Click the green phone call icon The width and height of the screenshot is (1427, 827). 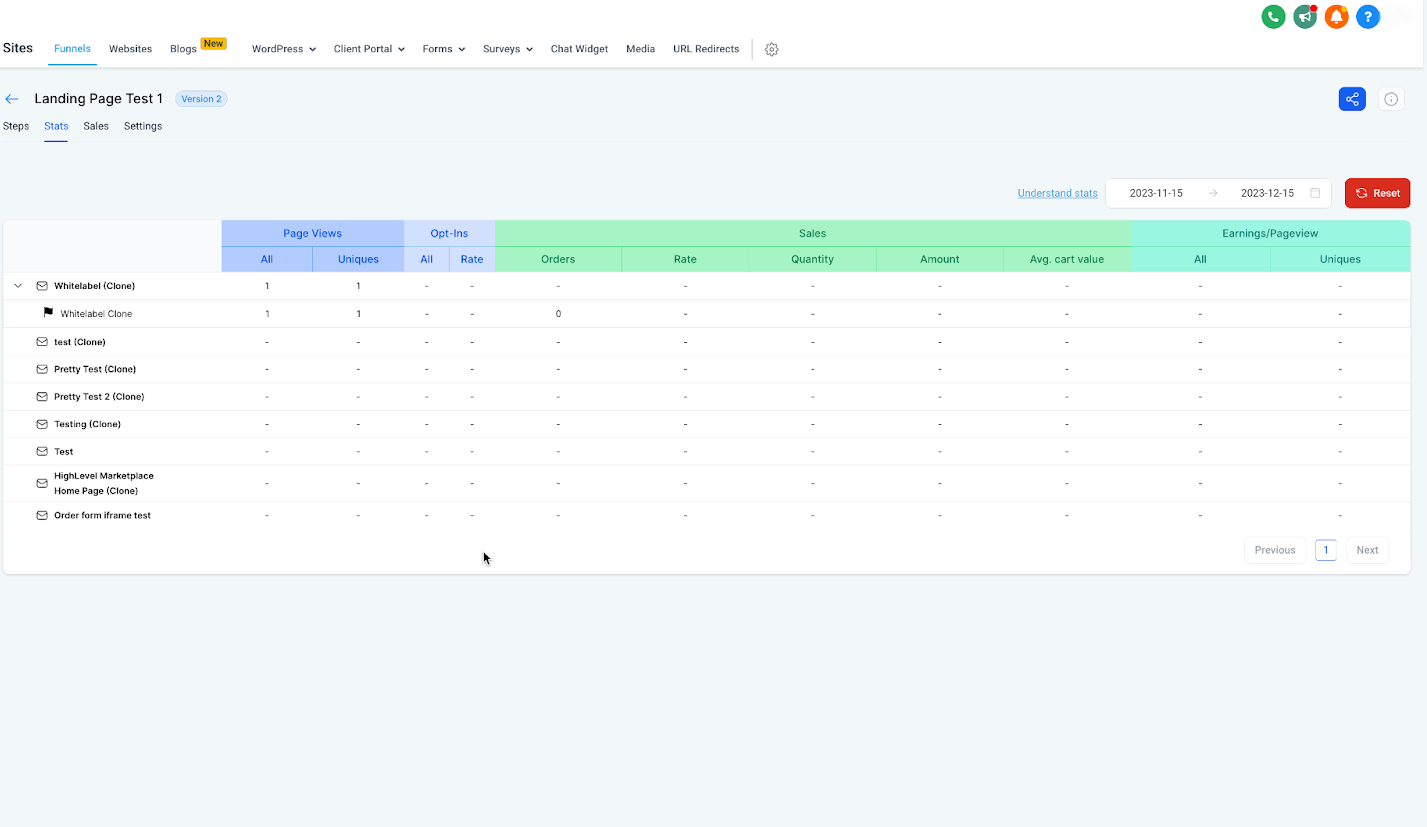(1273, 17)
